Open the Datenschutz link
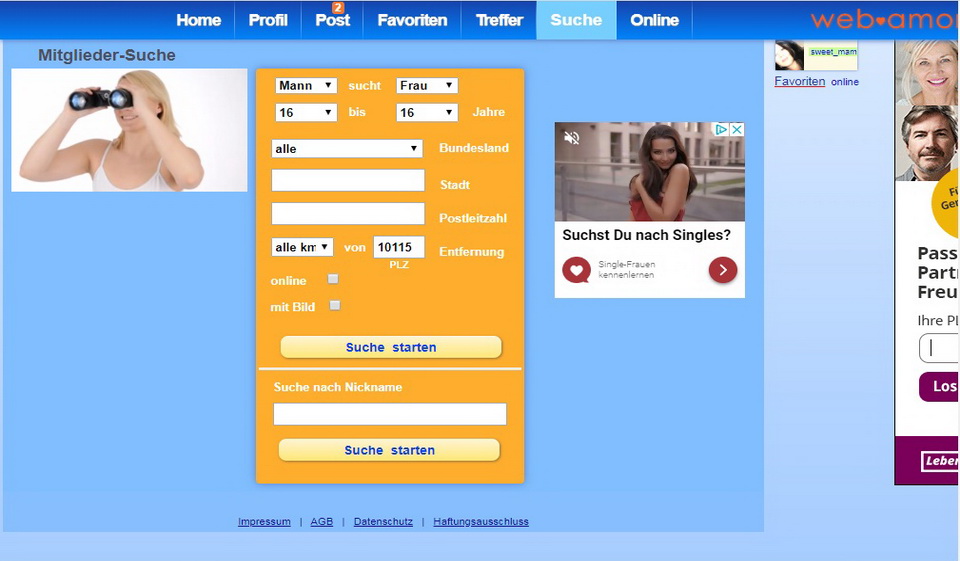The image size is (960, 561). click(383, 522)
